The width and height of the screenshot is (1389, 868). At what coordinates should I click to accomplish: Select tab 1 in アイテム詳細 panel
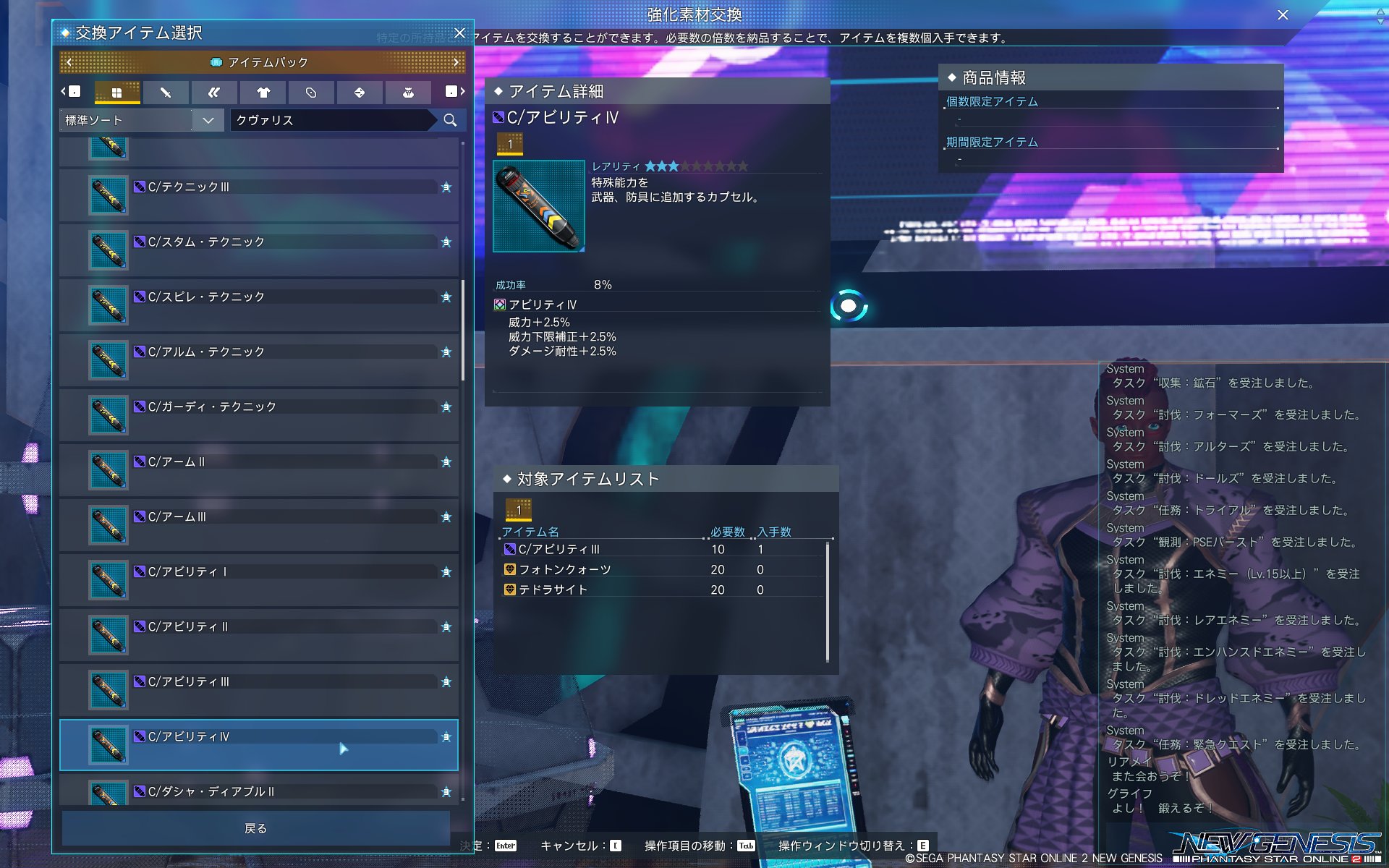(x=510, y=143)
